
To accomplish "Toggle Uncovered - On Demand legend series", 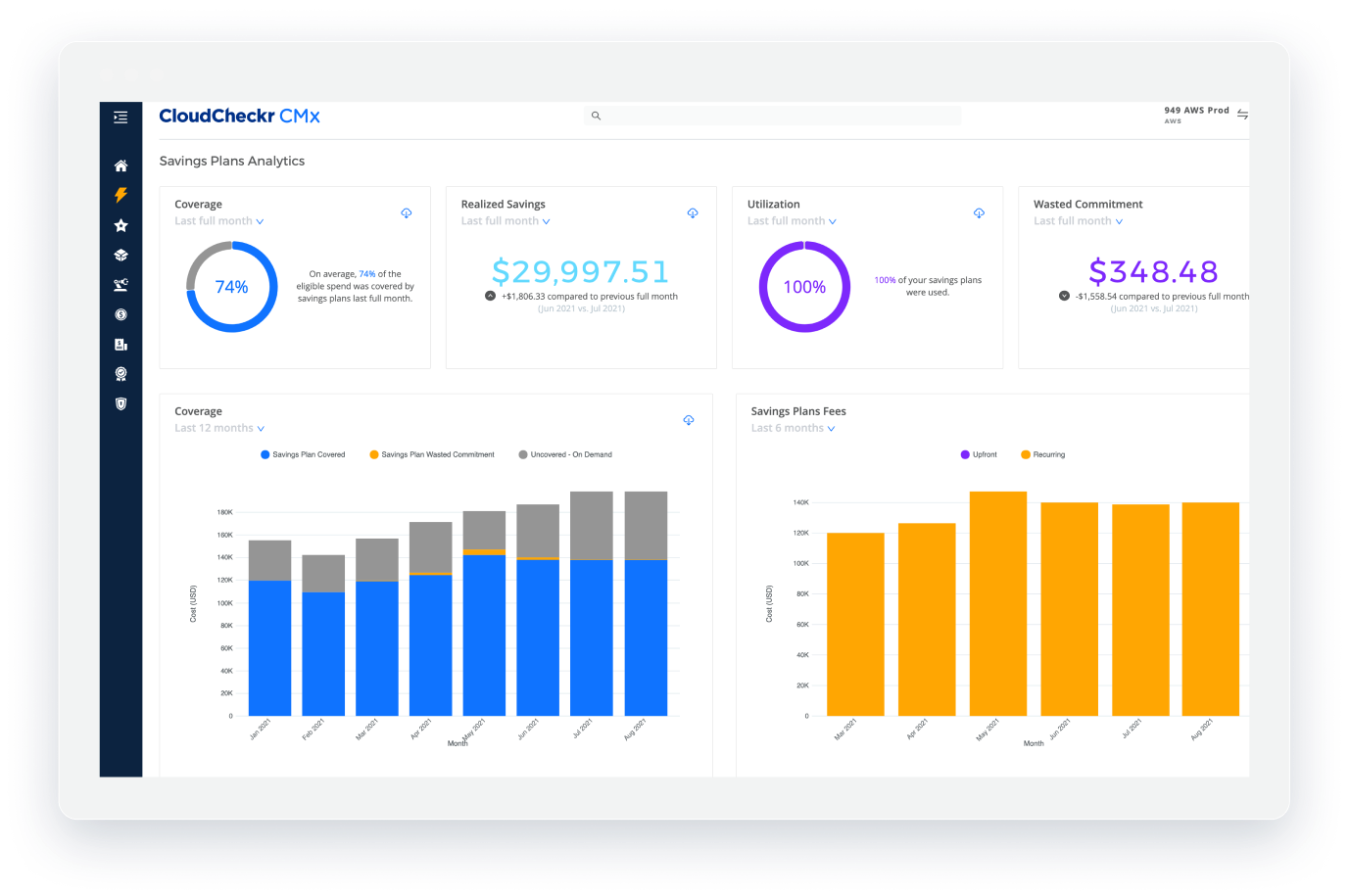I will 565,454.
